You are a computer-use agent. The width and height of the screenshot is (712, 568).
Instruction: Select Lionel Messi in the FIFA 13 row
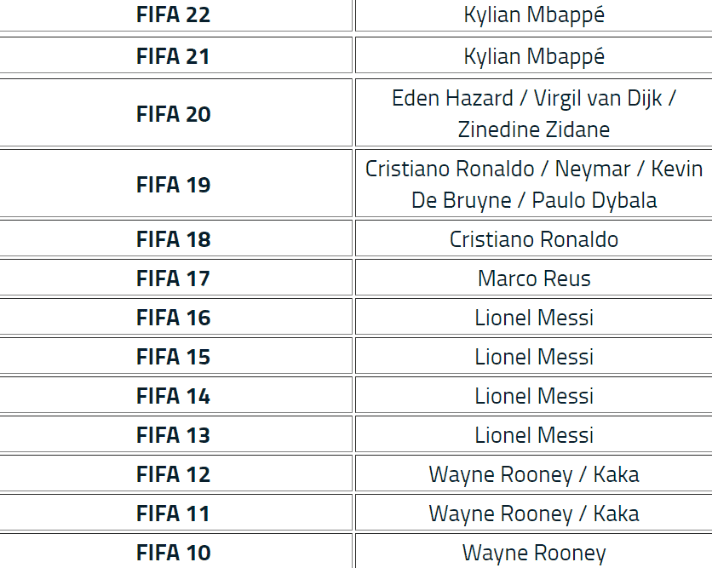click(x=534, y=435)
